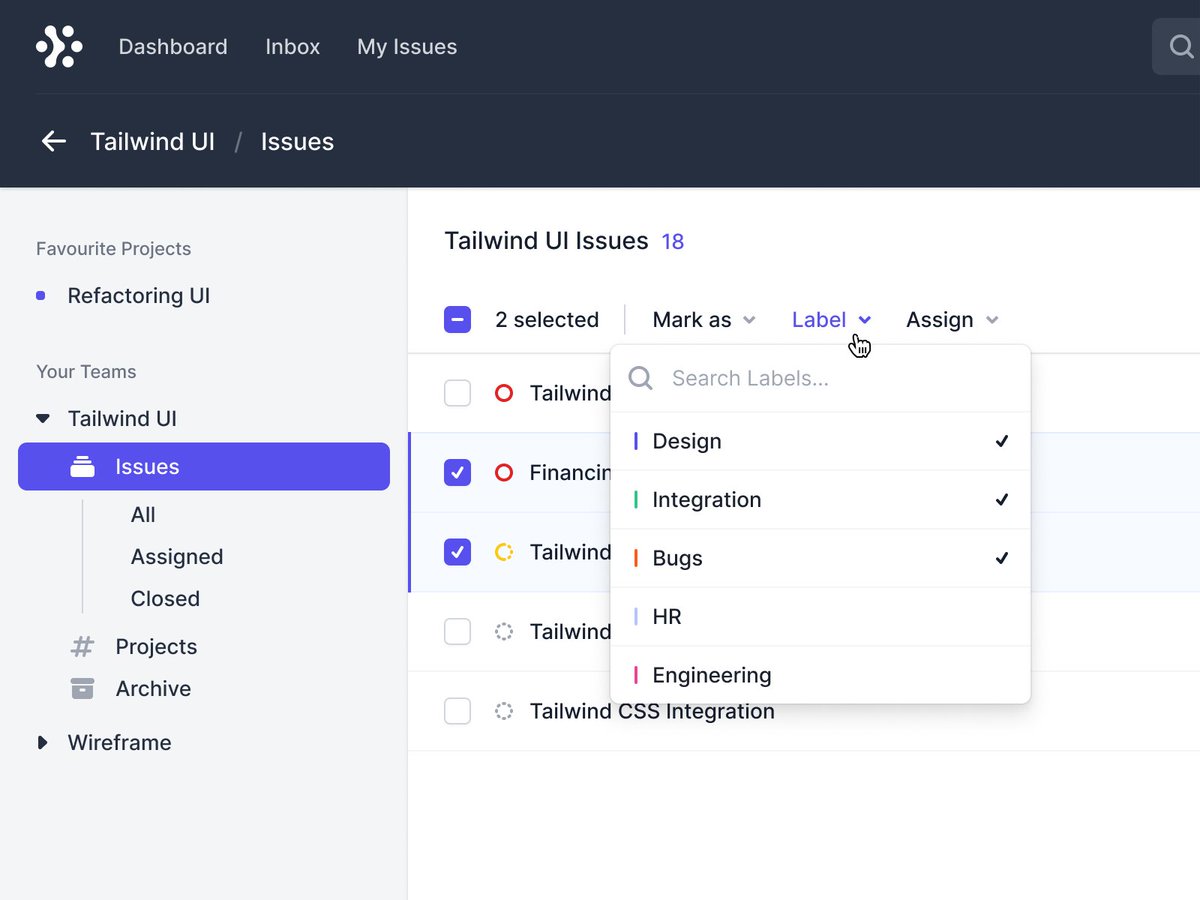Click the 2 selected text

pyautogui.click(x=547, y=320)
